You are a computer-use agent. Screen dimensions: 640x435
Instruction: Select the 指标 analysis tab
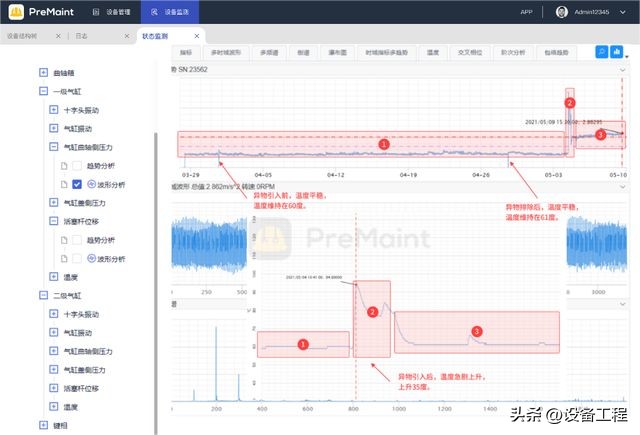coord(186,53)
